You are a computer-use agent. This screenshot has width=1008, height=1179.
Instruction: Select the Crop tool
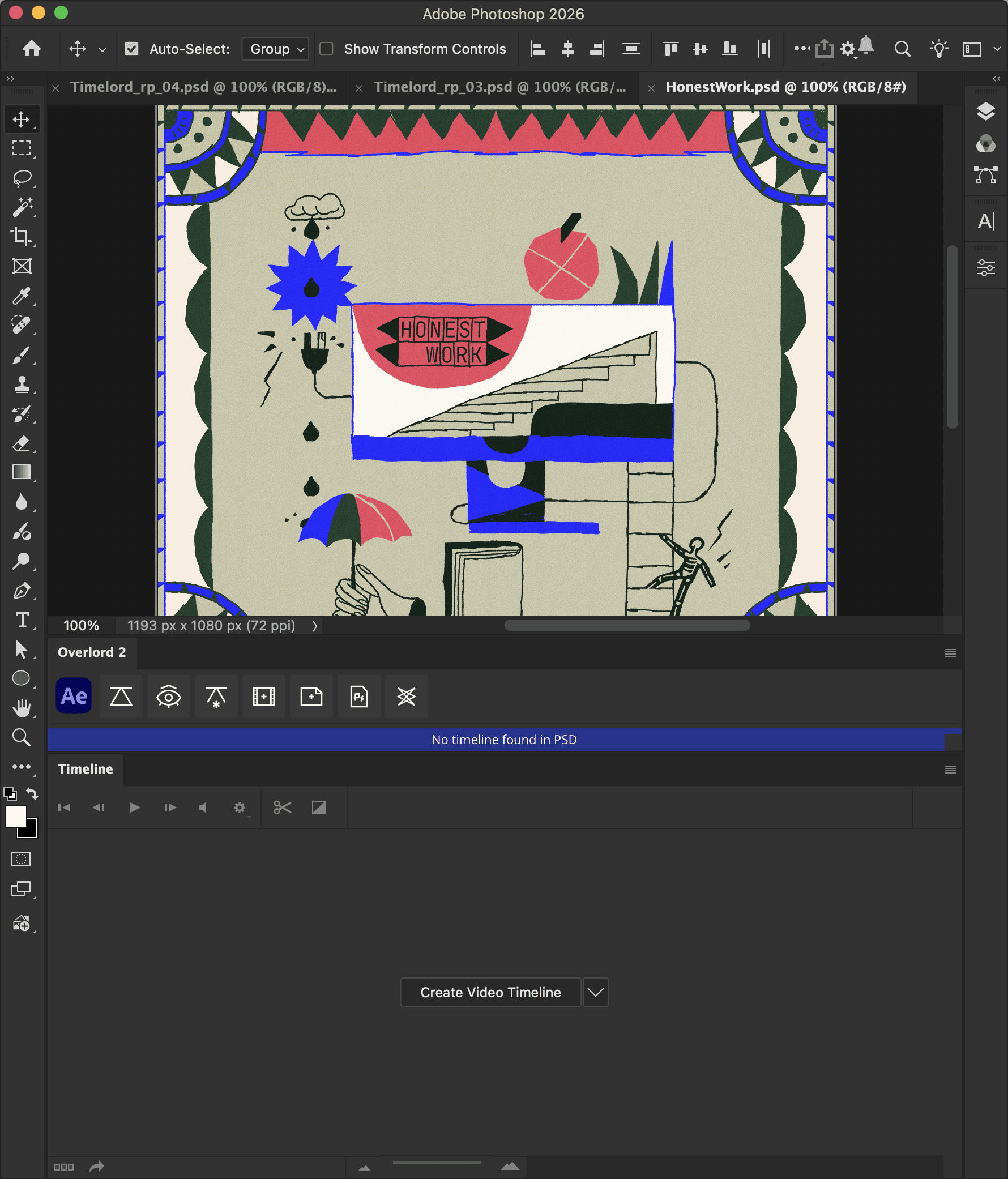(22, 236)
